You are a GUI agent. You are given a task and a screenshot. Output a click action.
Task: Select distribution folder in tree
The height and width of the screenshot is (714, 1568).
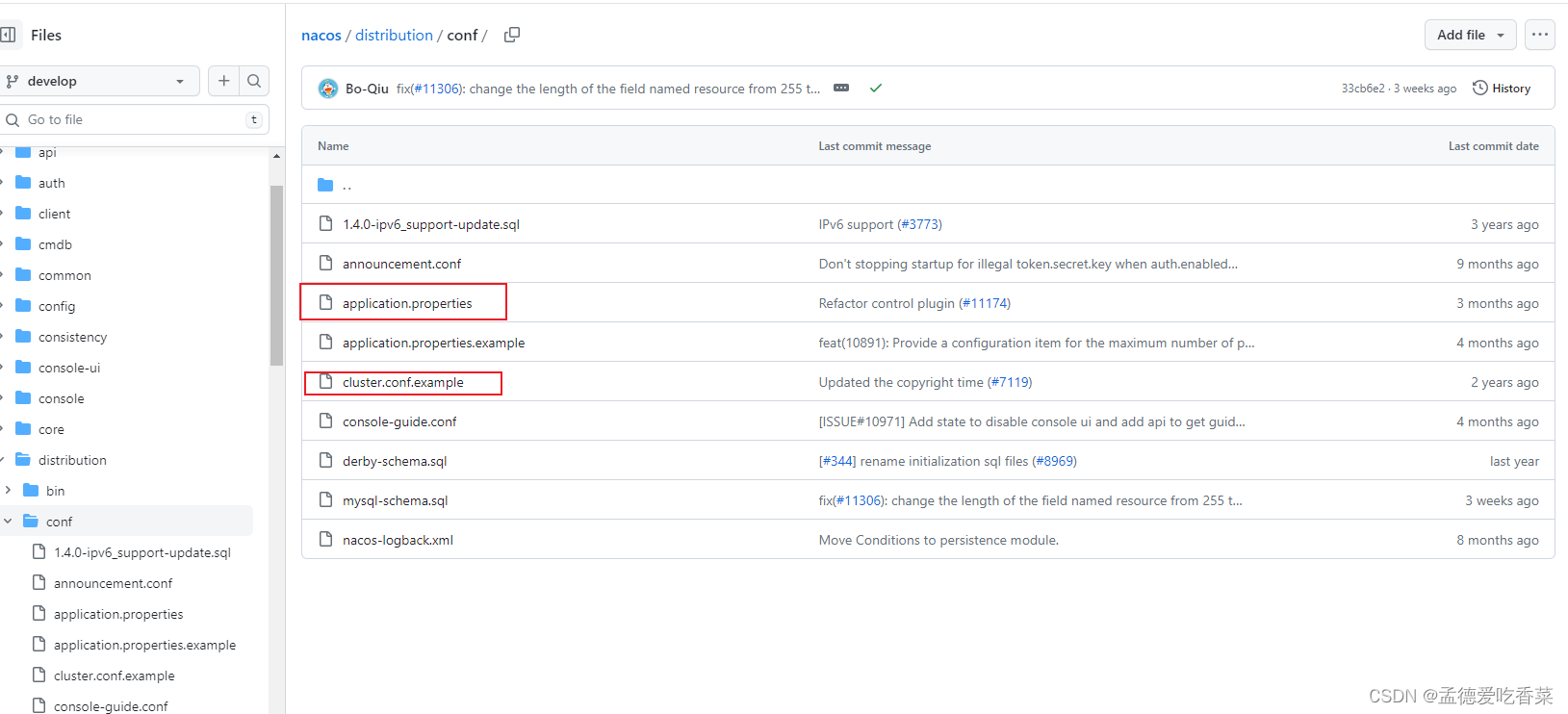[72, 460]
